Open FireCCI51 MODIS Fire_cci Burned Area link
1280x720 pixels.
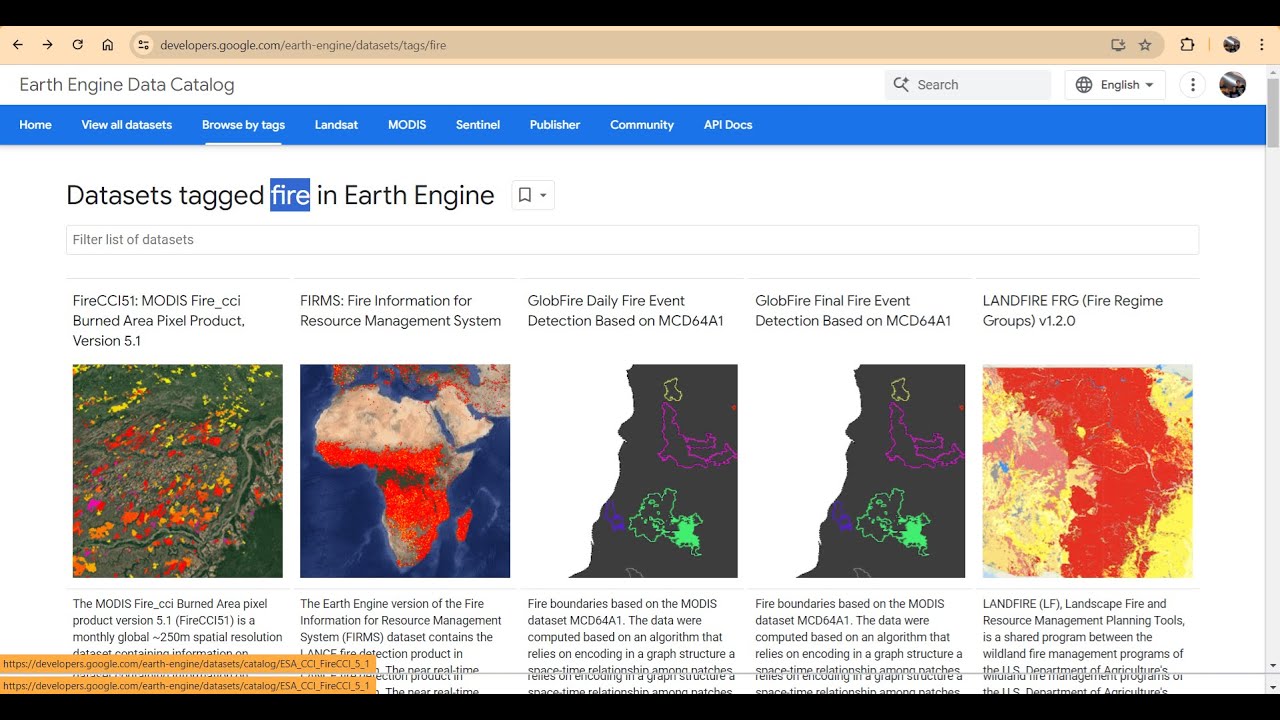pos(159,321)
